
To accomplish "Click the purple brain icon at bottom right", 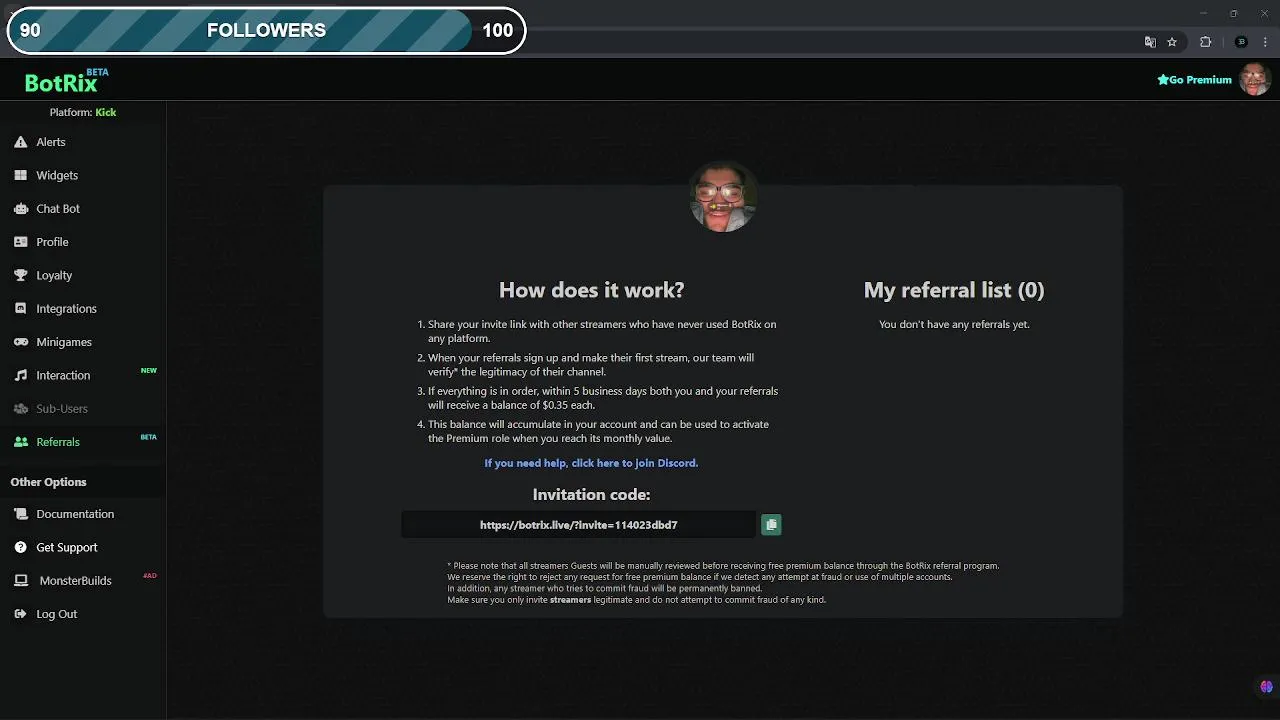I will [x=1266, y=687].
